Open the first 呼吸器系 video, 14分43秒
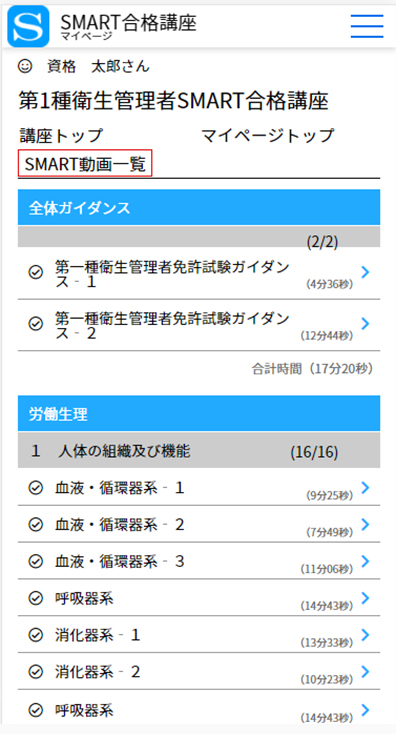 [x=199, y=598]
